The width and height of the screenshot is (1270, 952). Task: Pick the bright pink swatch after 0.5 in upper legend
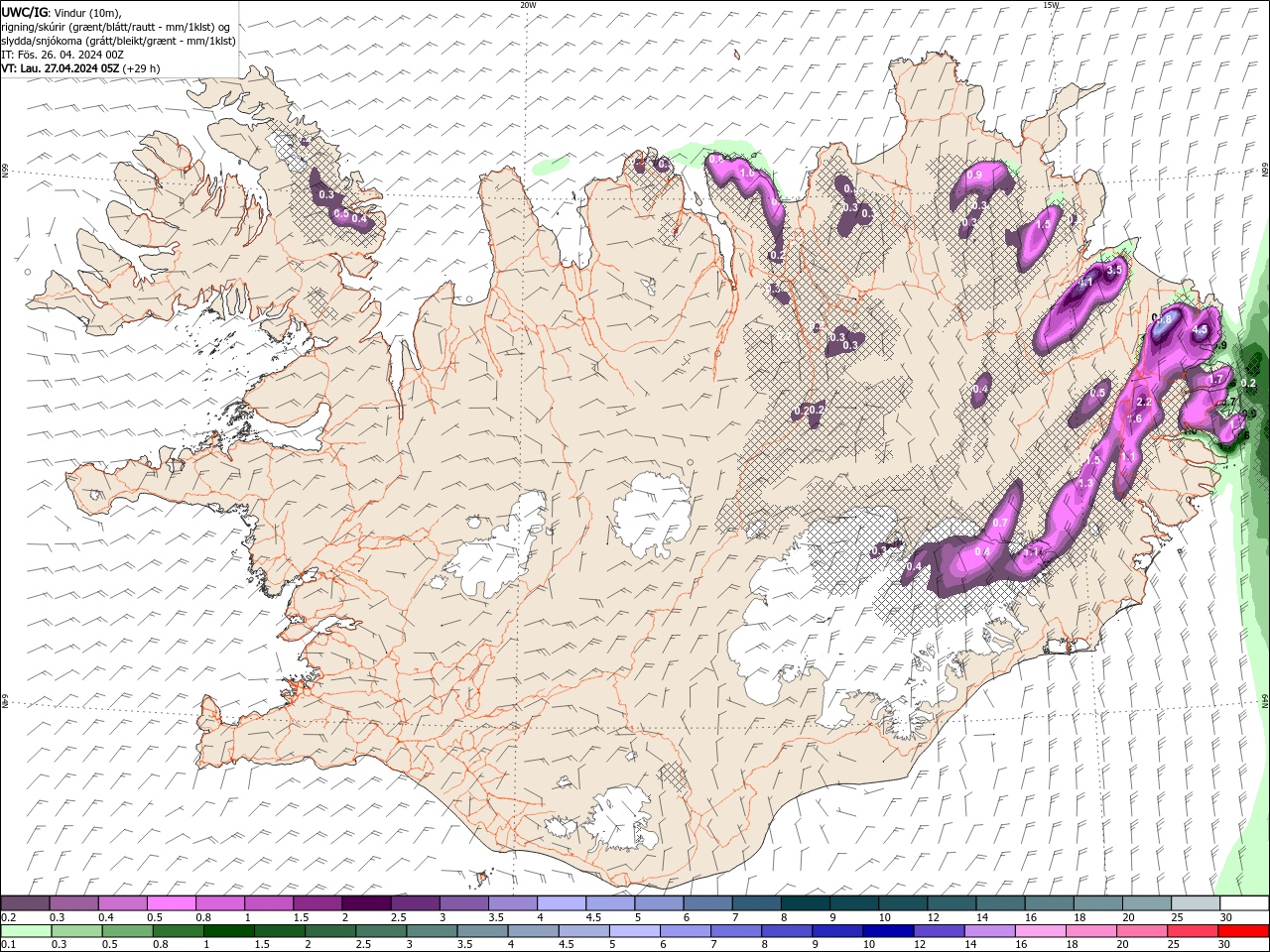pyautogui.click(x=172, y=903)
